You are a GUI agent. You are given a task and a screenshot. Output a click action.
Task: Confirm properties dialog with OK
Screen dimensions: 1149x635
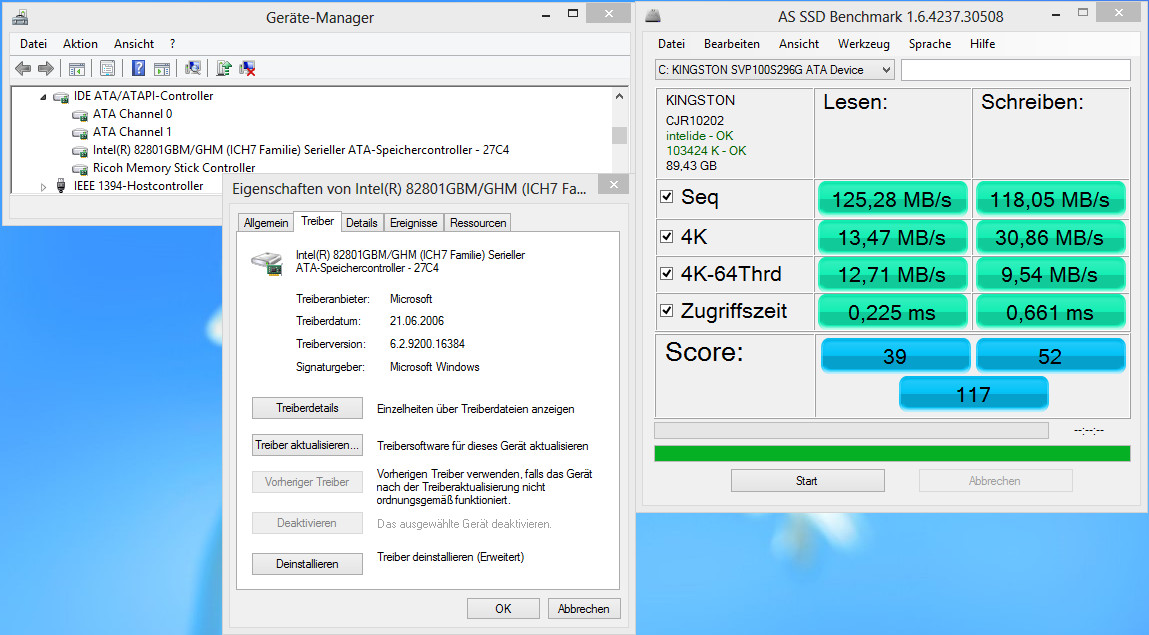click(503, 609)
